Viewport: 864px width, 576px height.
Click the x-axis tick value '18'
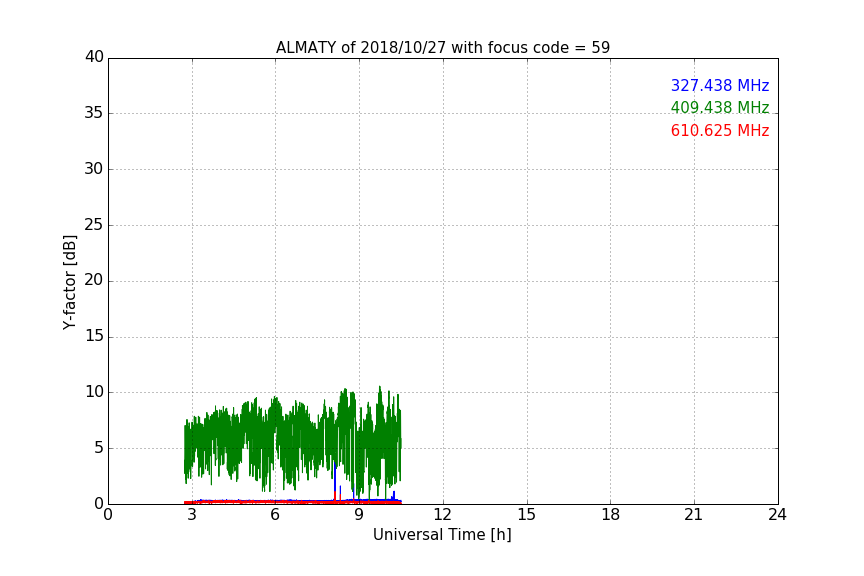click(x=610, y=515)
